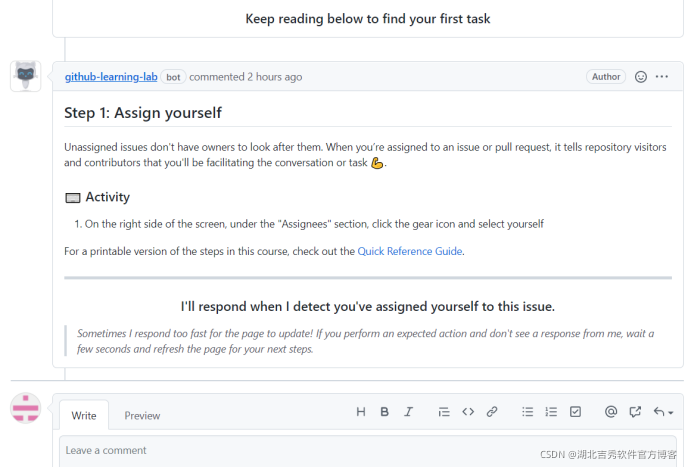Click the Leave a comment field
Screen dimensions: 692x468
[x=368, y=451]
